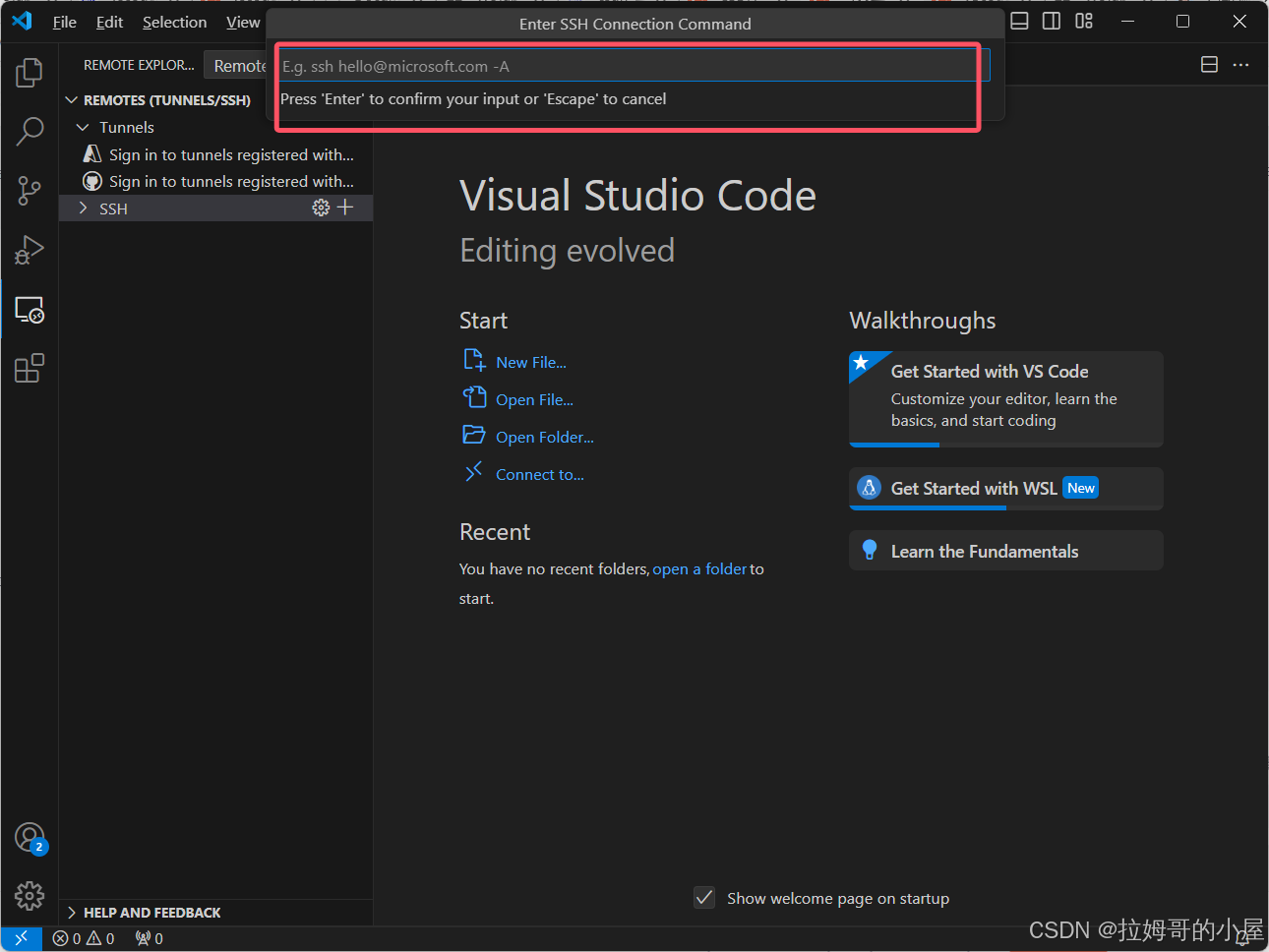The height and width of the screenshot is (952, 1269).
Task: Click the Visual Studio Code heading
Action: point(637,195)
